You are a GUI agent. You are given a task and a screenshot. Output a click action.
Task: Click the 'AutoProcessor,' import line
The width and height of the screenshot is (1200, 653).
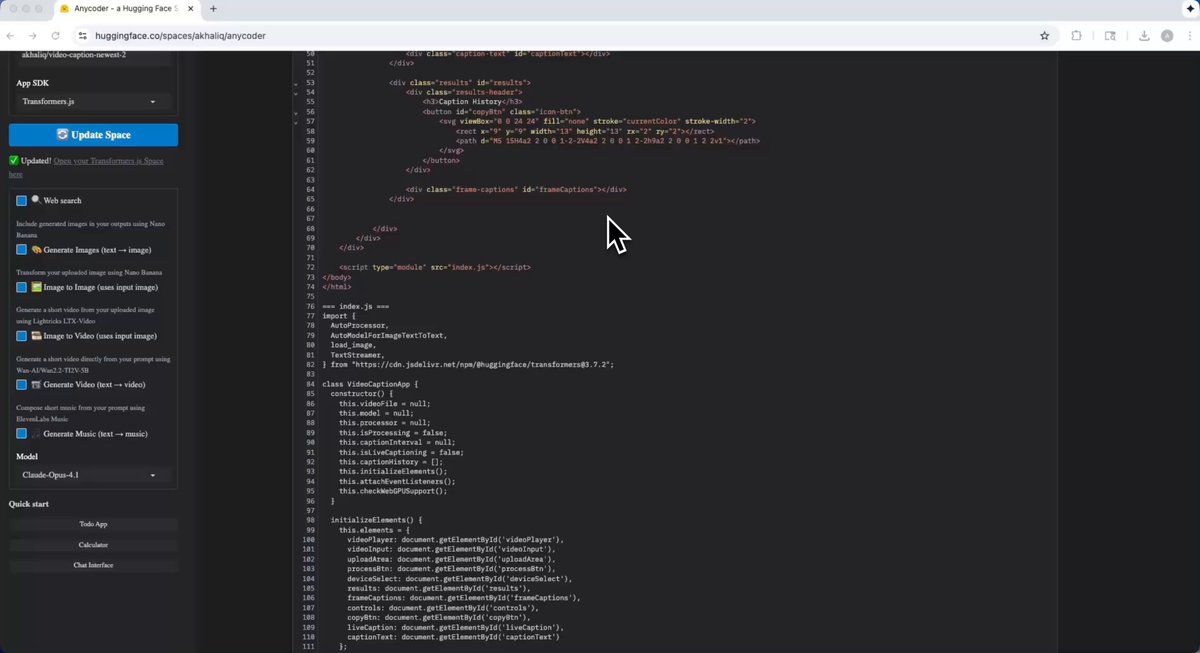(x=359, y=326)
